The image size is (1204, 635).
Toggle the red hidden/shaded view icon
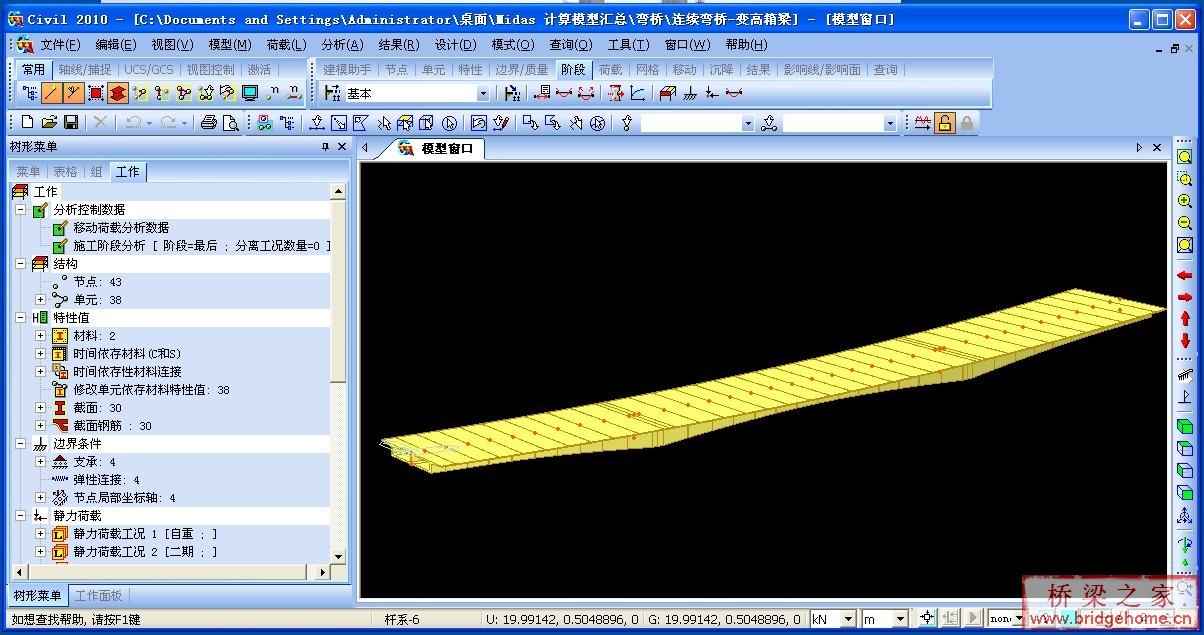[x=118, y=93]
